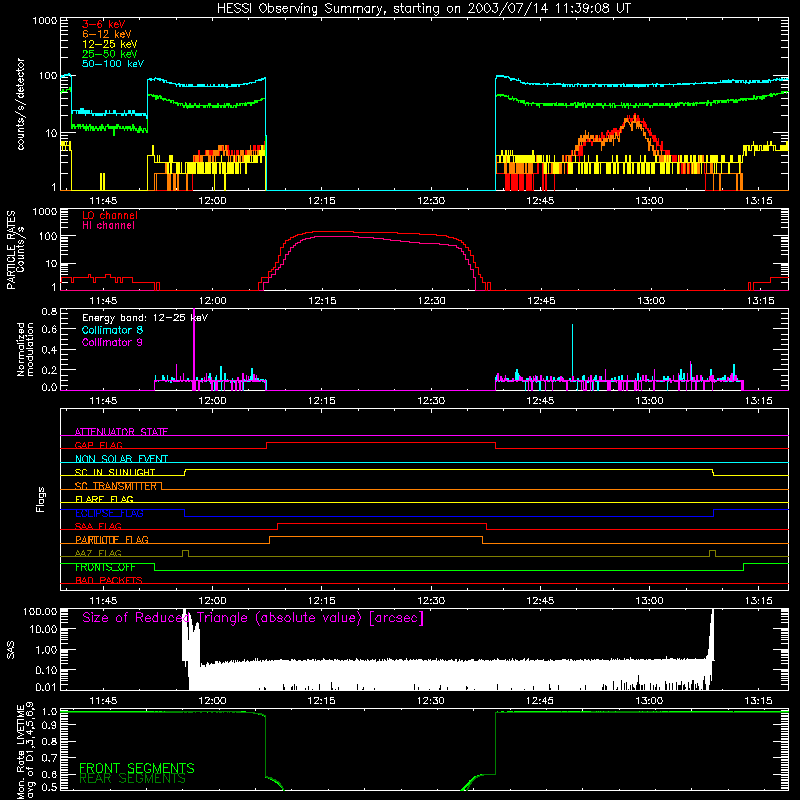Click the HESSI Observing Summary title text
This screenshot has width=800, height=800.
(x=423, y=9)
